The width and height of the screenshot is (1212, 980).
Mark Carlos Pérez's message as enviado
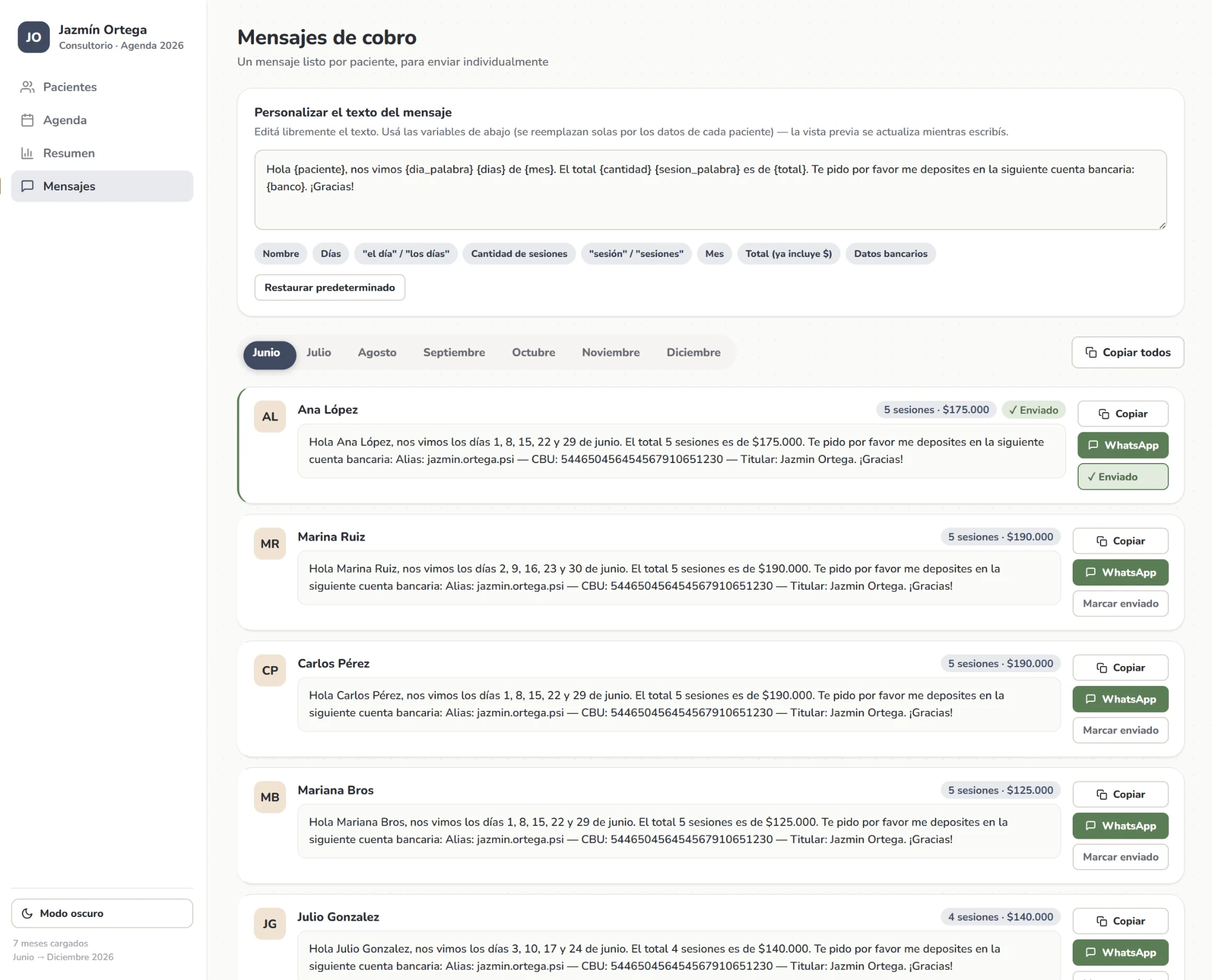tap(1120, 730)
